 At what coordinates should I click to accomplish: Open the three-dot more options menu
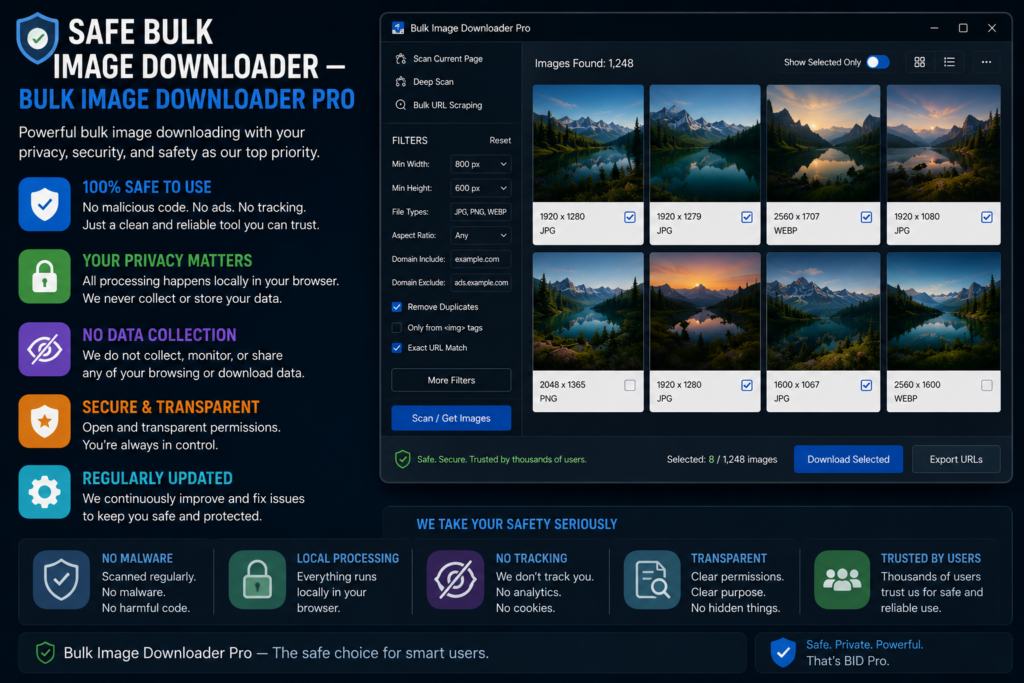(986, 62)
